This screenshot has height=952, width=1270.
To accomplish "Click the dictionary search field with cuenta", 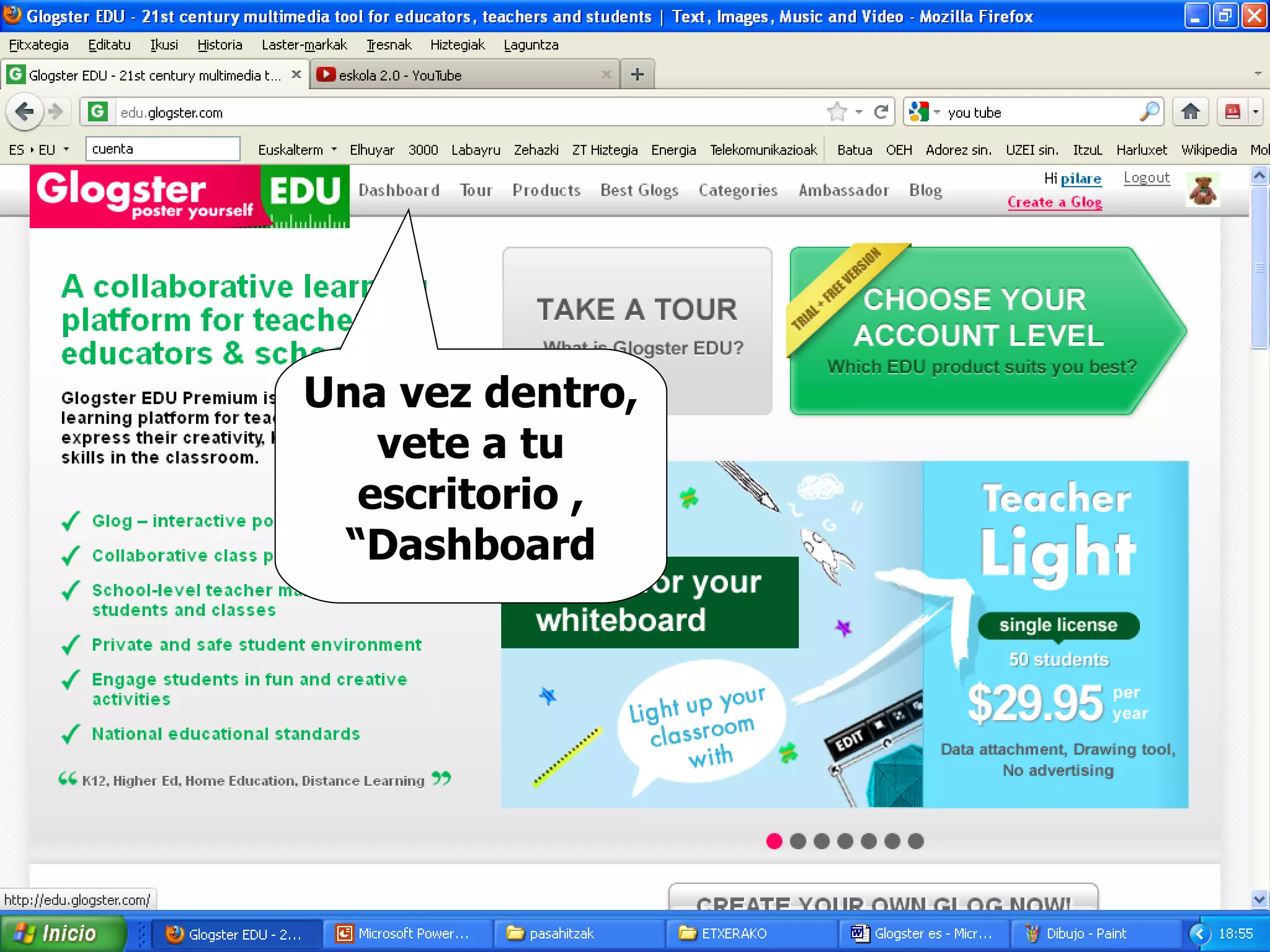I will pyautogui.click(x=162, y=149).
